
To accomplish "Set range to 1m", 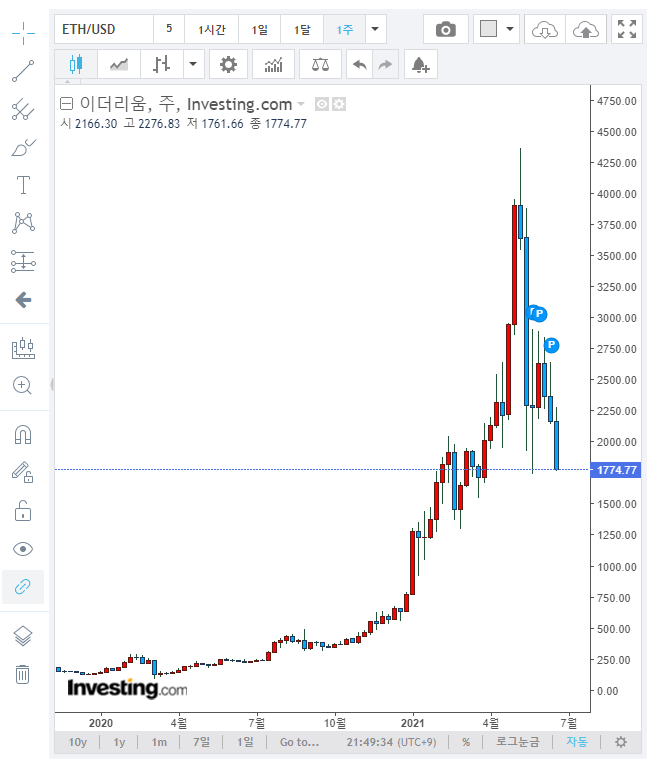I will click(159, 742).
